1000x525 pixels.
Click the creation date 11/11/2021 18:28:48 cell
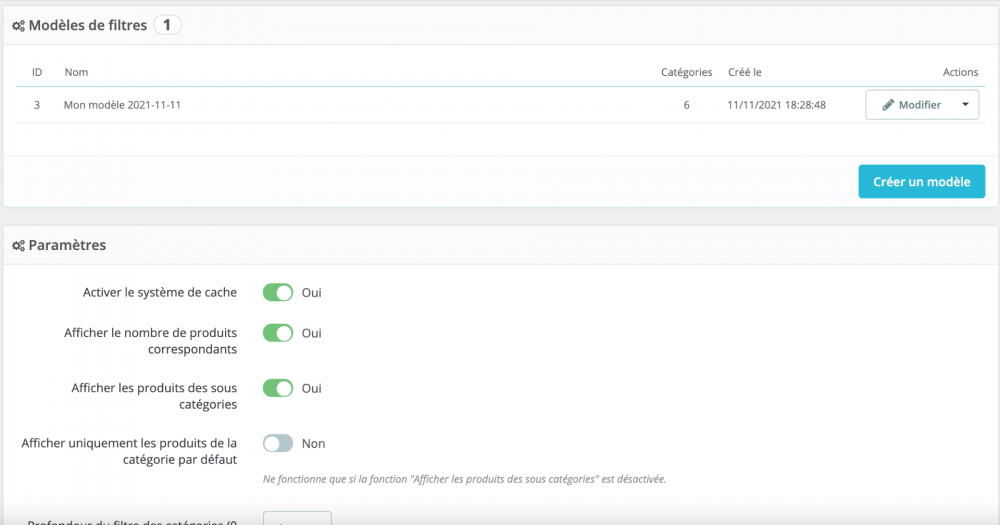[x=776, y=105]
